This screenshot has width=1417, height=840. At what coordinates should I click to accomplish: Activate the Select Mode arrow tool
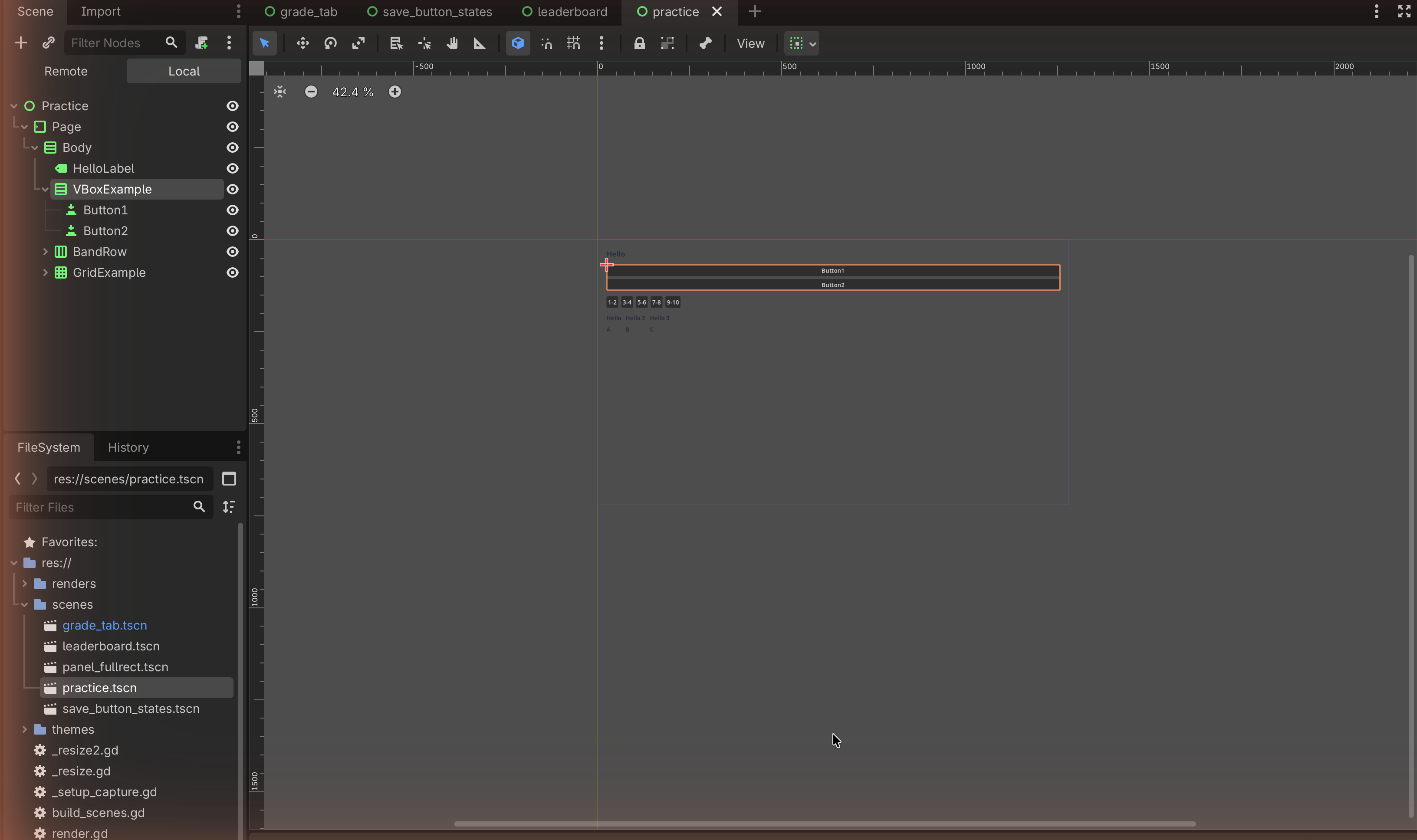264,43
